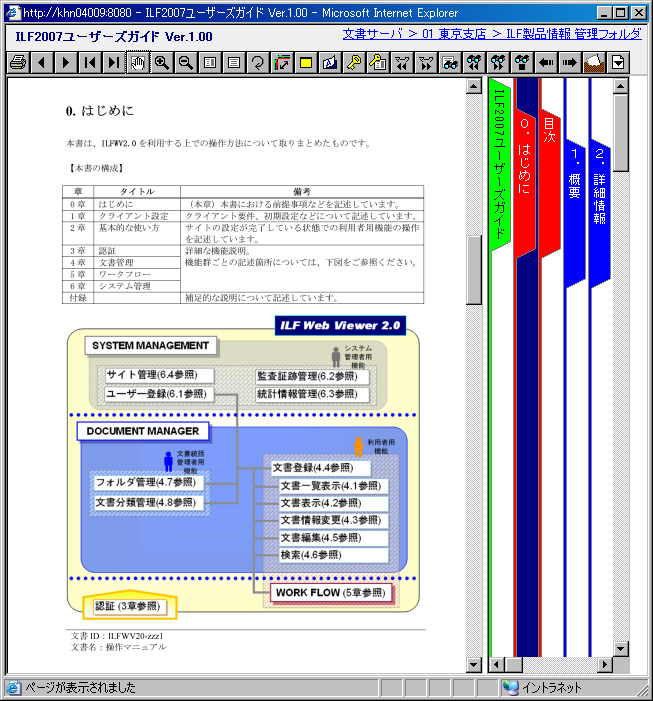Open the toolbar's dropdown arrow button at far right
Screen dimensions: 653x701
[619, 63]
